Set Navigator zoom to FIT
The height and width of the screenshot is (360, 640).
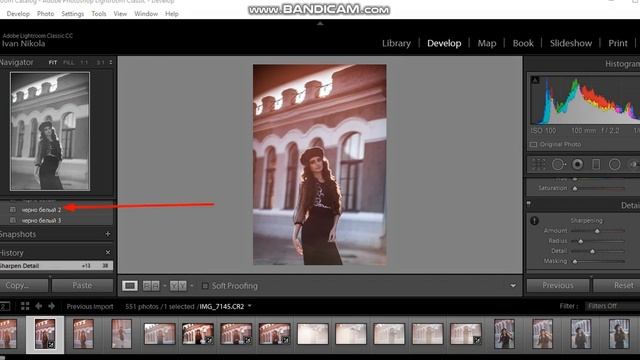53,62
